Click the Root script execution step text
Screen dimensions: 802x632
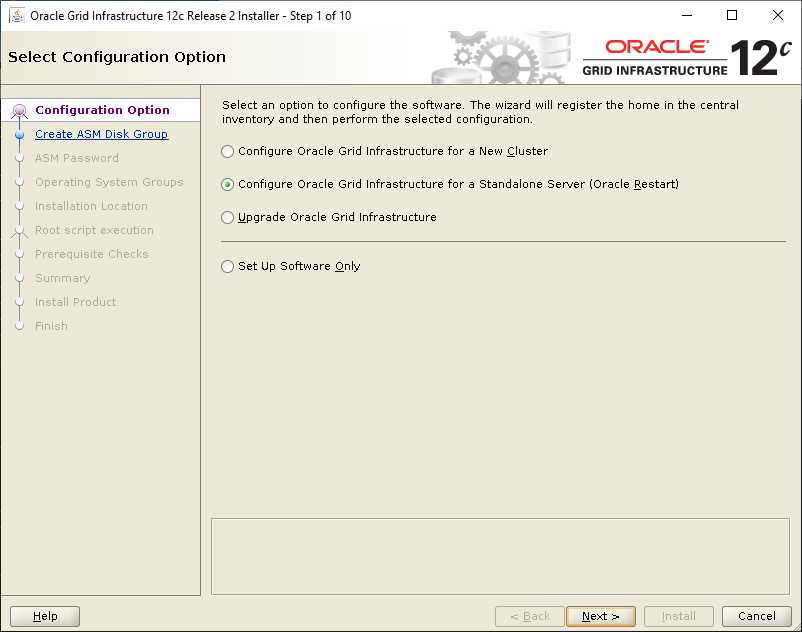pos(94,230)
